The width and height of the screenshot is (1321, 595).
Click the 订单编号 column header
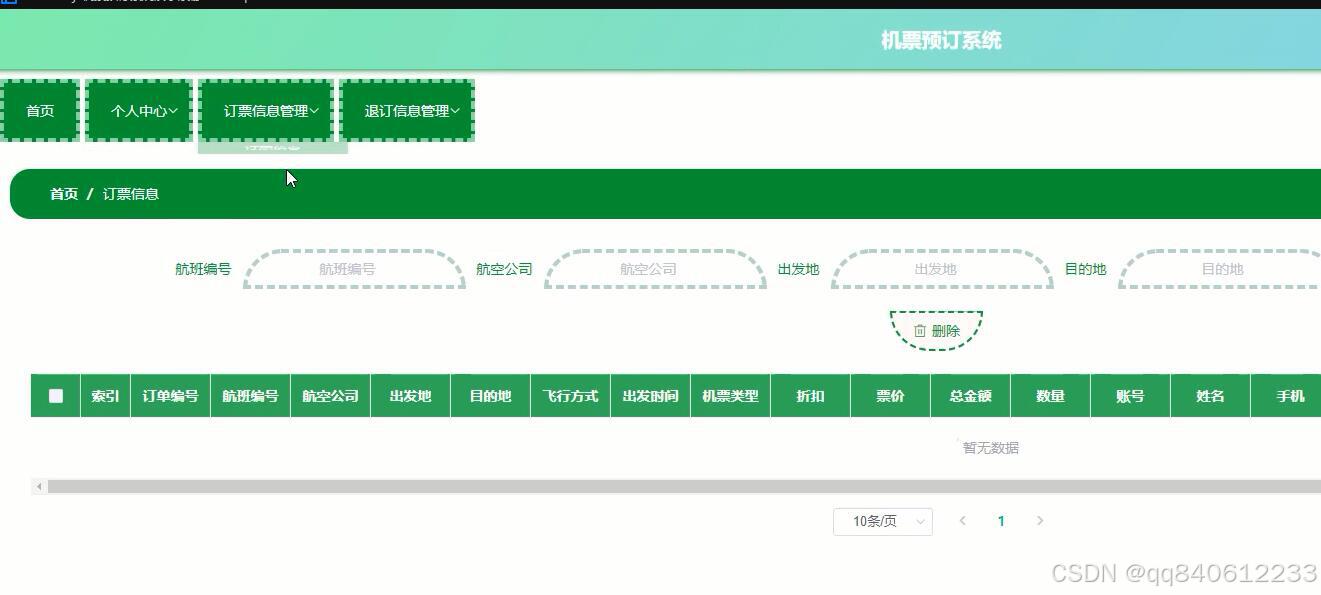(x=170, y=396)
